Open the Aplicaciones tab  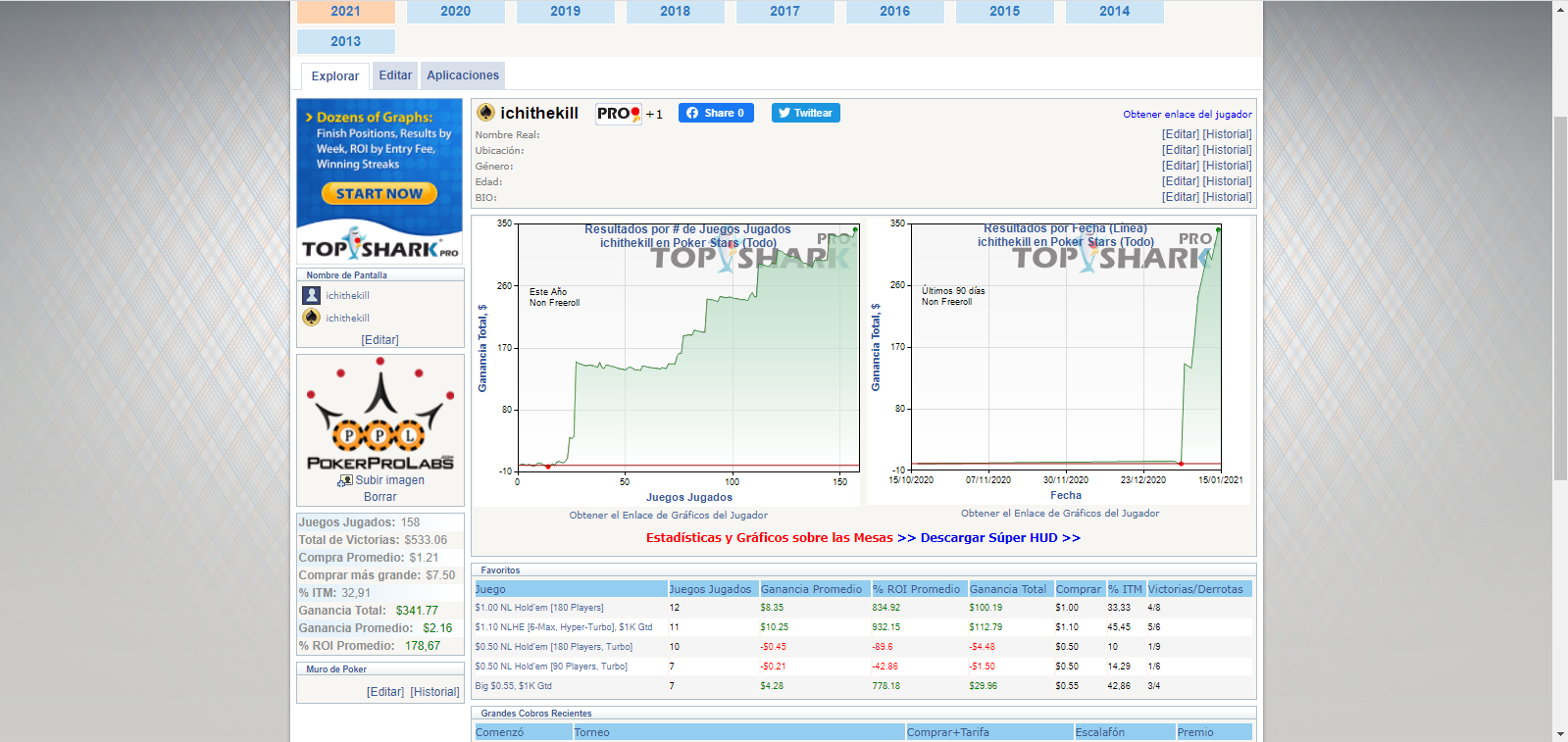point(463,75)
